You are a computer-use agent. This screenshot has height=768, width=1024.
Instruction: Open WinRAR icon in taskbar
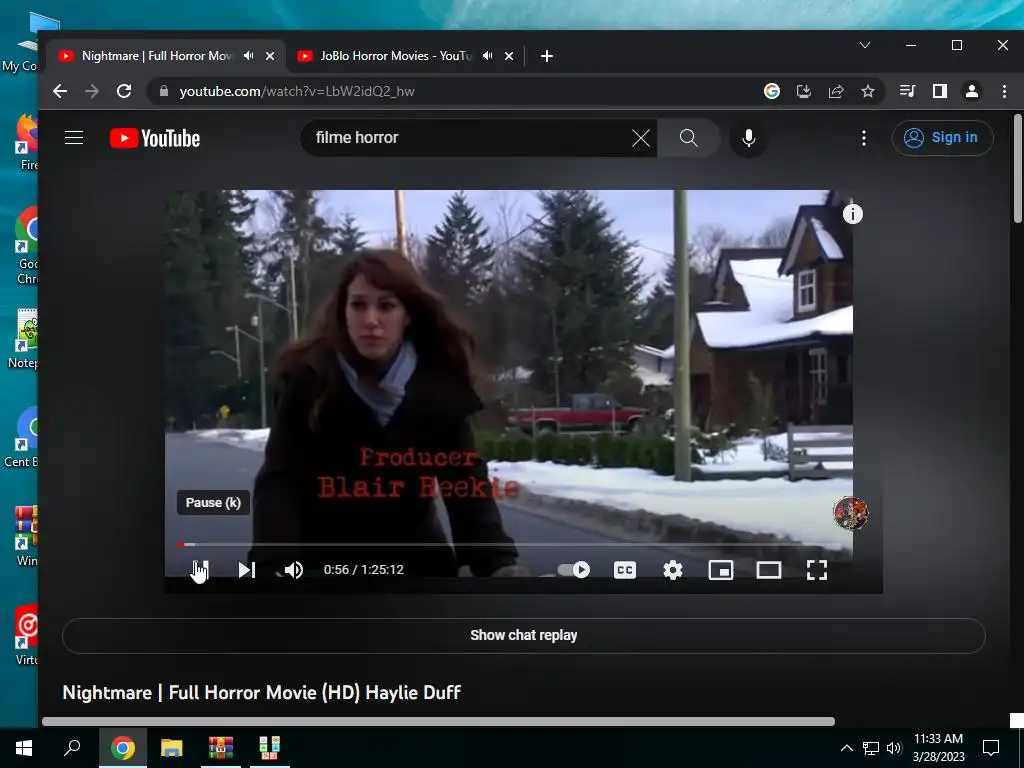(x=221, y=748)
